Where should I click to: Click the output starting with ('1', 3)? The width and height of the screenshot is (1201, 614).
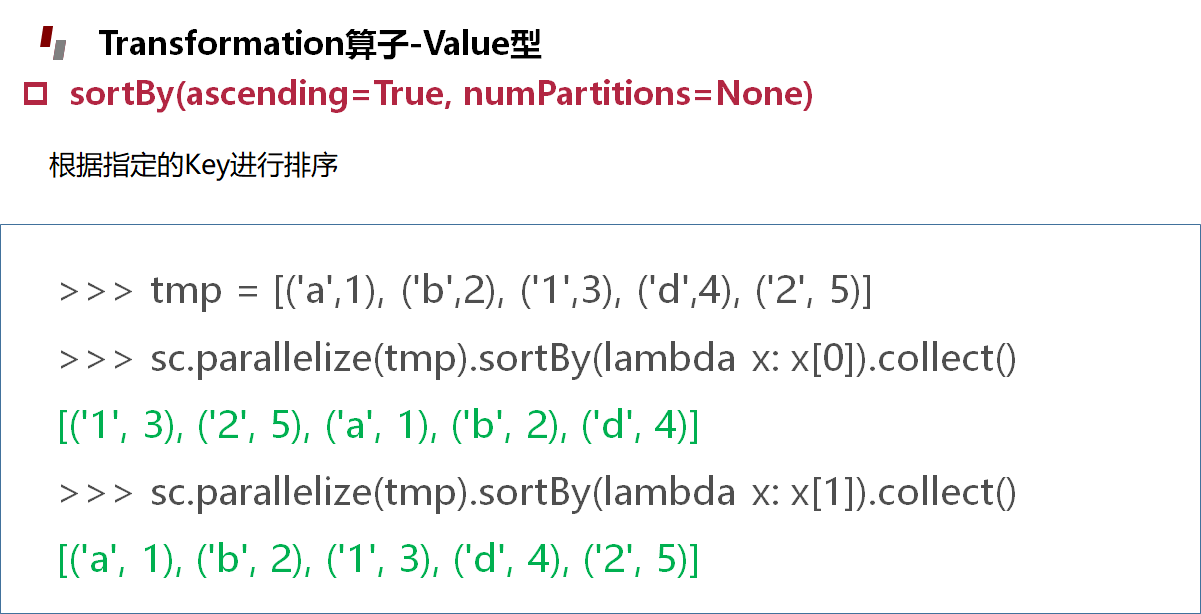[379, 427]
